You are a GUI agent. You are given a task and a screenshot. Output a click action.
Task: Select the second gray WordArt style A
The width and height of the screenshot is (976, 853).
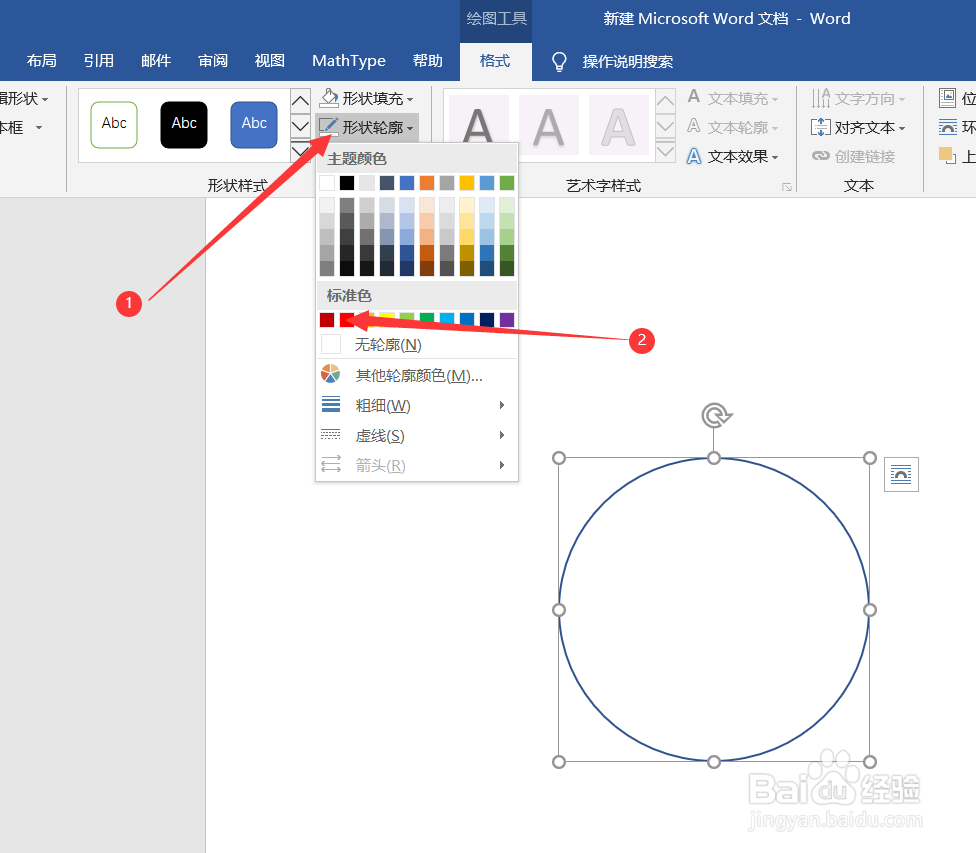548,125
